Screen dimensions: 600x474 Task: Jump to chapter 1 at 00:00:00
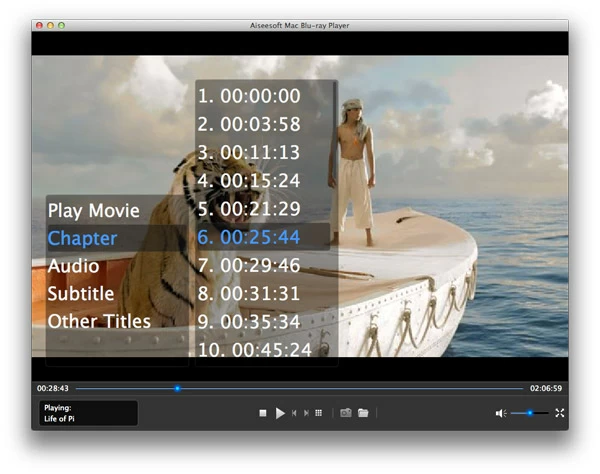[x=249, y=97]
